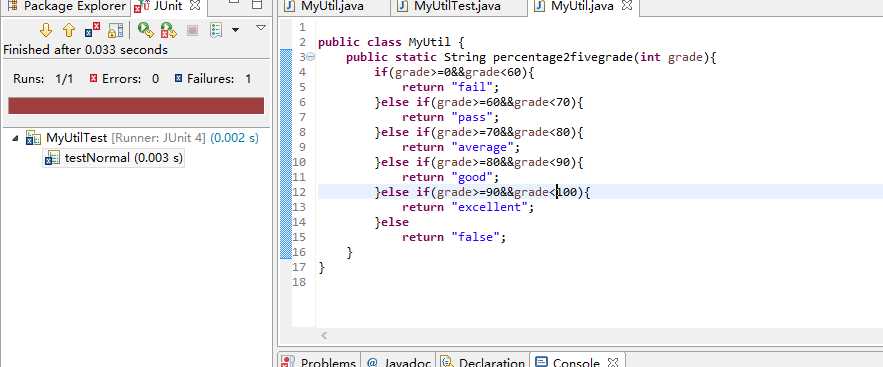Click the return "good" statement

click(x=451, y=177)
